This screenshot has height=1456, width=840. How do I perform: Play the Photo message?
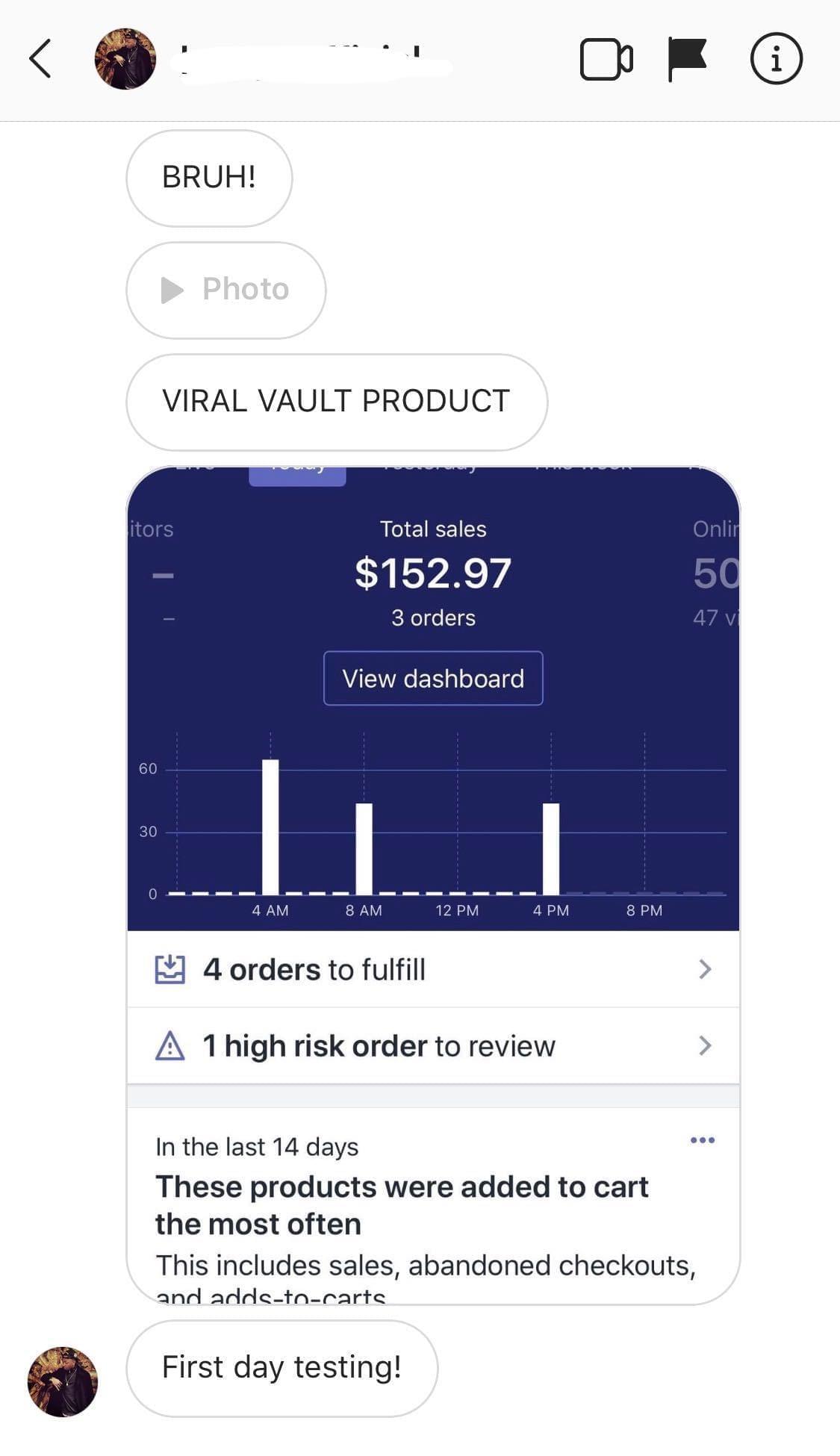(x=226, y=290)
